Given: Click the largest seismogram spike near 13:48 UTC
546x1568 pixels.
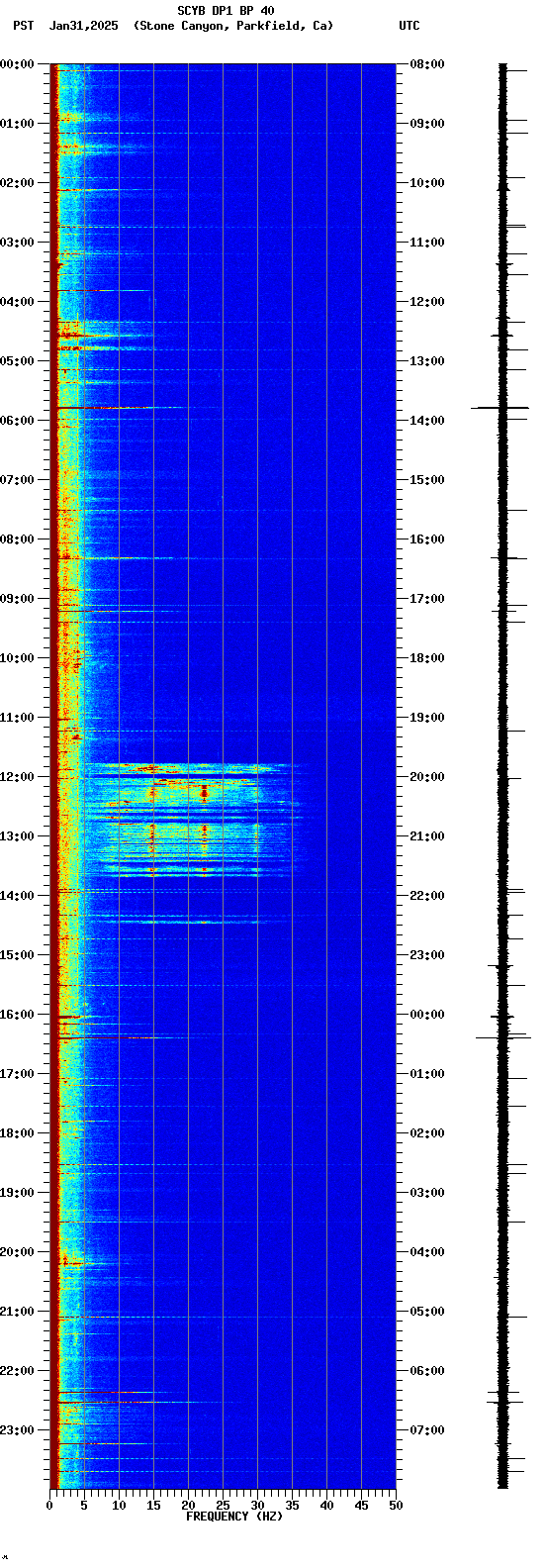Looking at the screenshot, I should tap(500, 407).
